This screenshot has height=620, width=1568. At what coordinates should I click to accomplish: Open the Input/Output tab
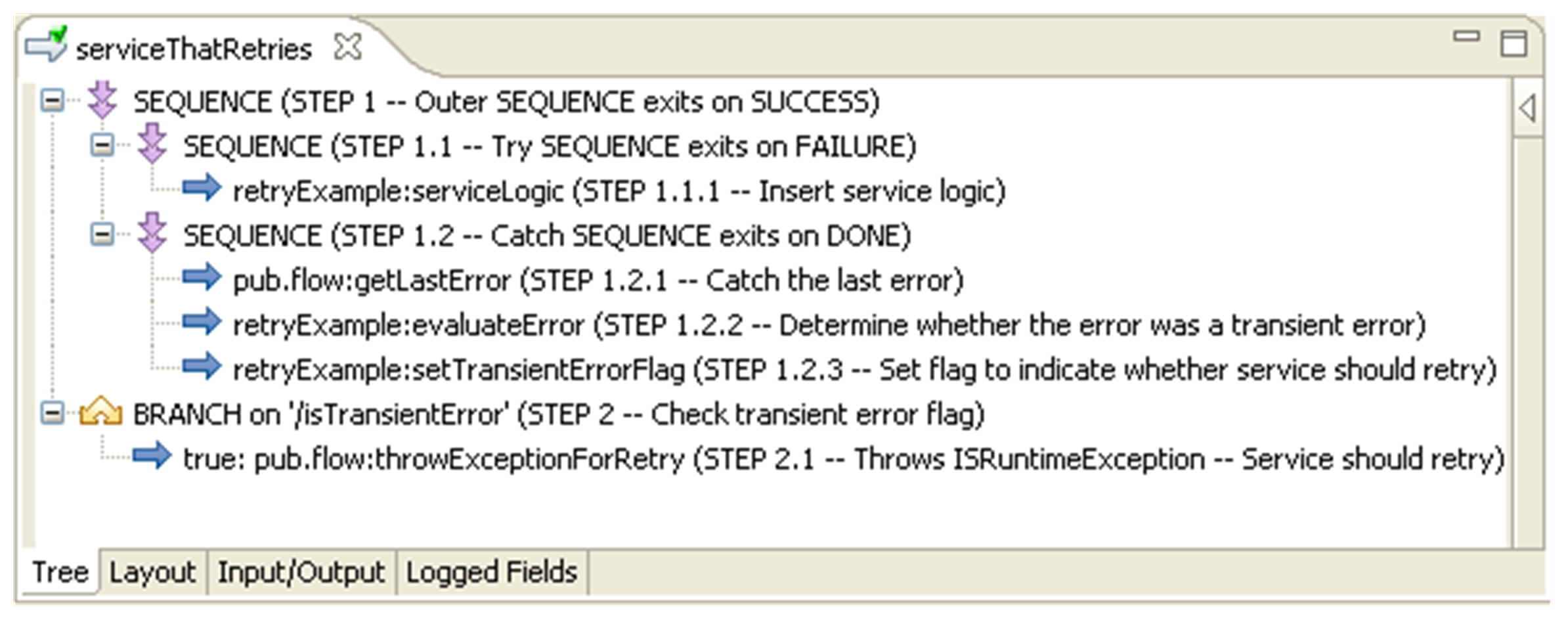[x=301, y=572]
